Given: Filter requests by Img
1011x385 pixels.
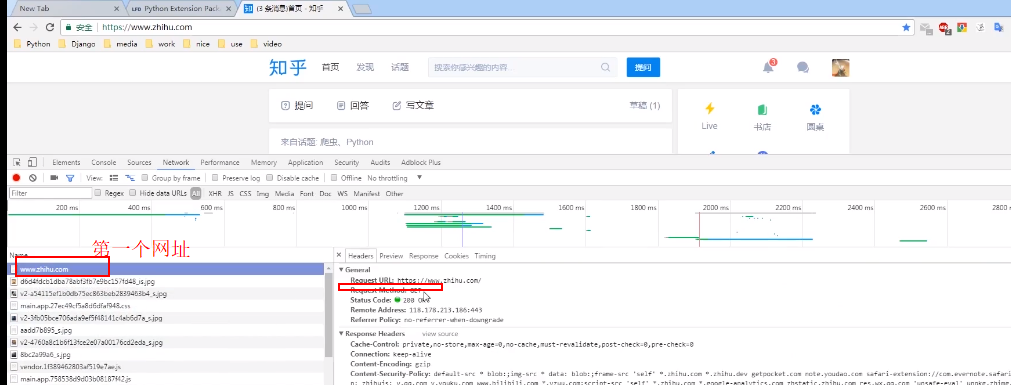Looking at the screenshot, I should point(262,193).
